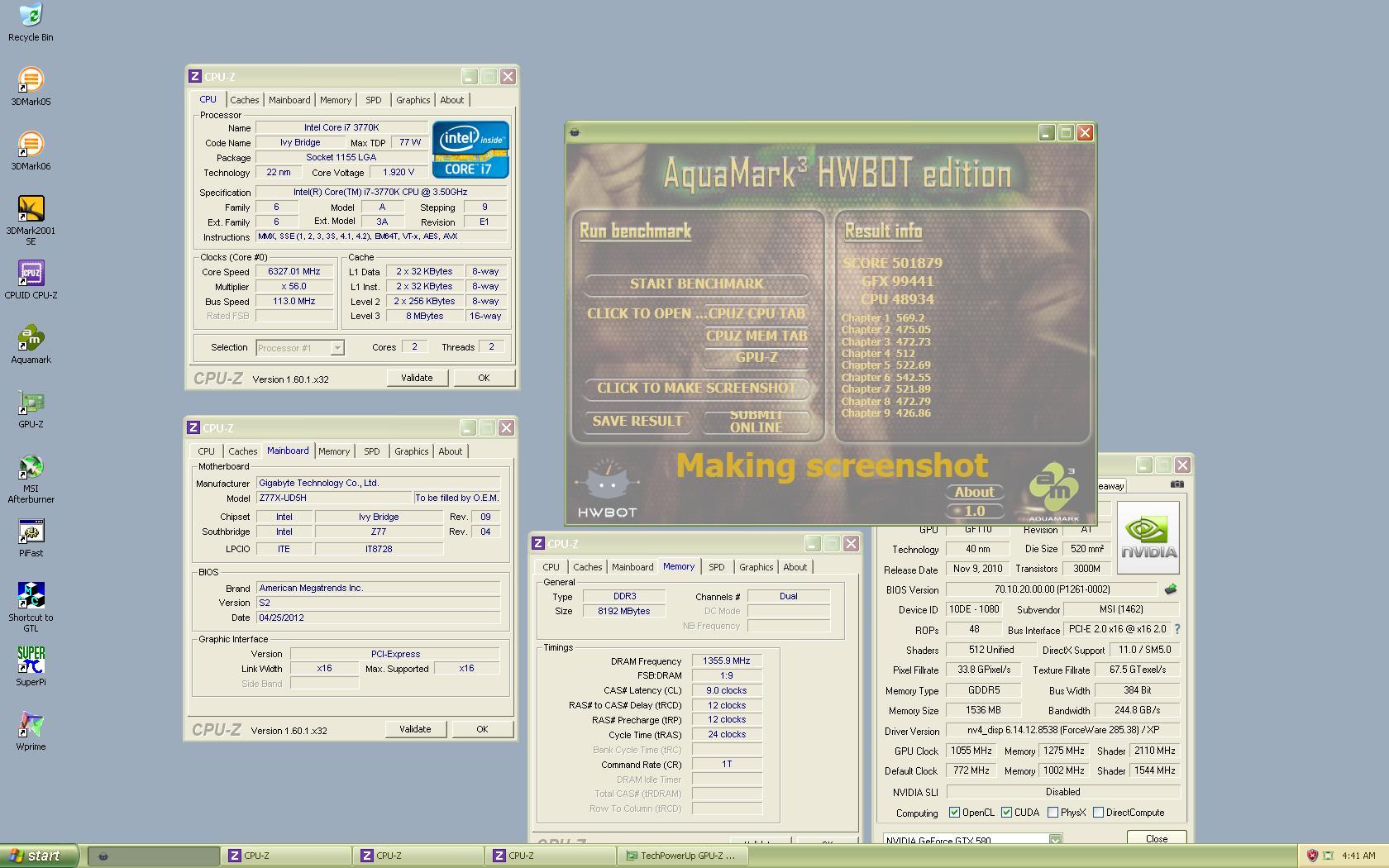
Task: Click the CPU-Z Z icon in top window title bar
Action: (194, 76)
